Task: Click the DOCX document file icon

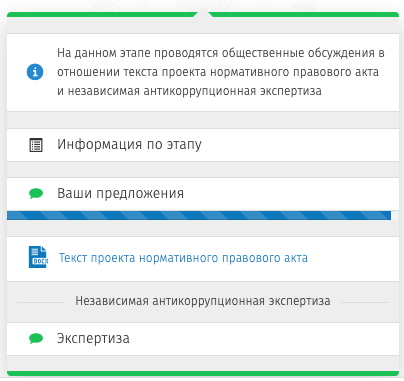Action: tap(38, 257)
